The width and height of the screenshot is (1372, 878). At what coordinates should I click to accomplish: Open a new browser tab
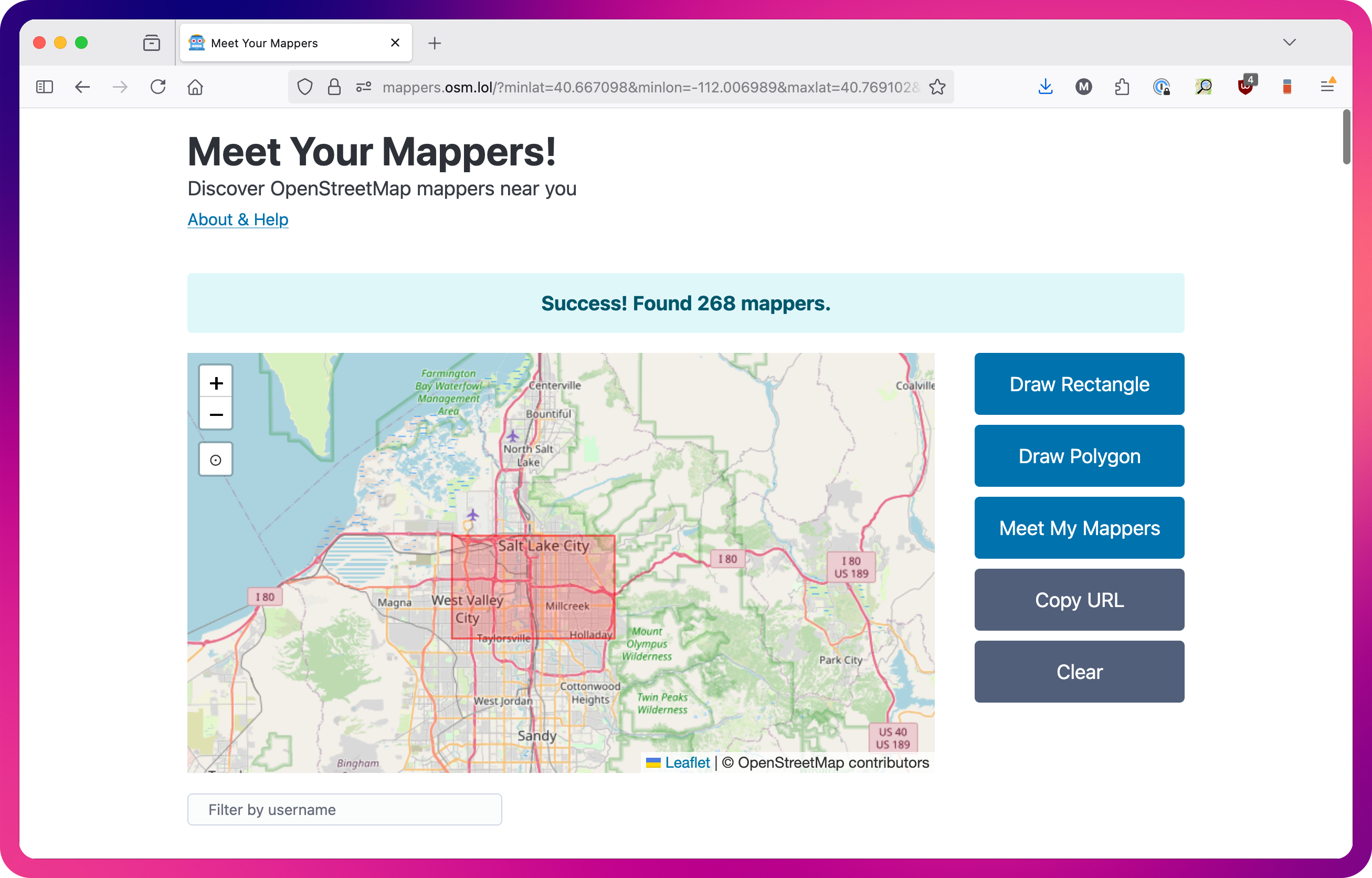click(x=435, y=43)
